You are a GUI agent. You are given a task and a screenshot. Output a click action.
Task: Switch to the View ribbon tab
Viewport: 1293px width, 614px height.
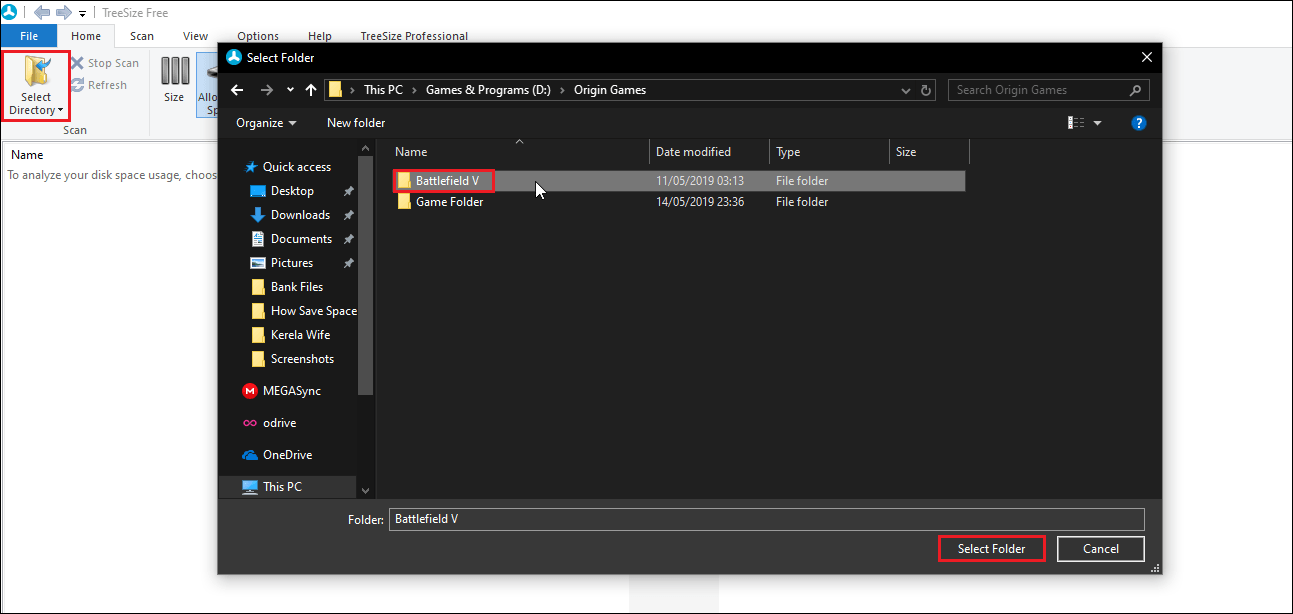[196, 36]
